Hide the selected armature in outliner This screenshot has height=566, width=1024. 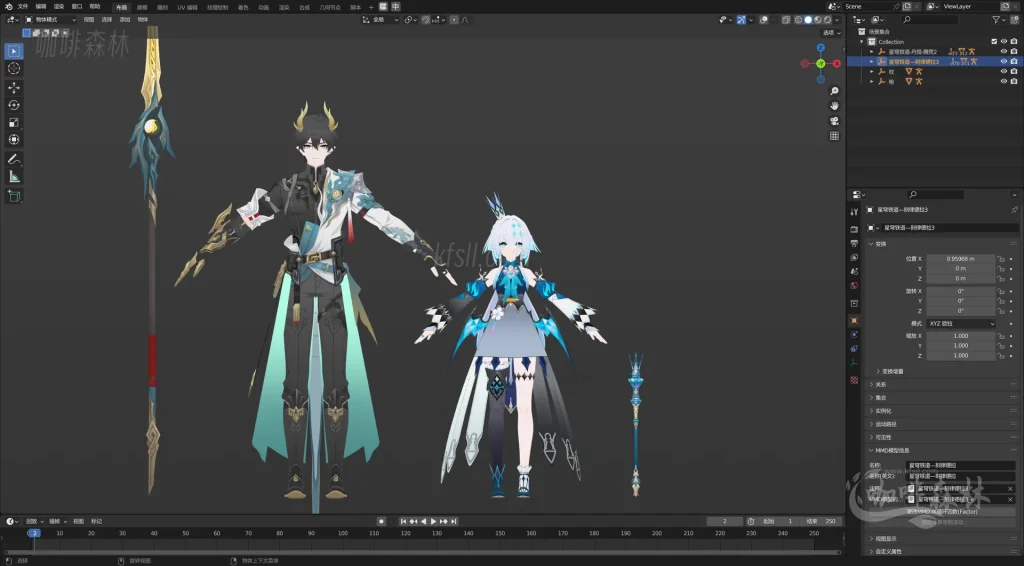click(x=1004, y=61)
